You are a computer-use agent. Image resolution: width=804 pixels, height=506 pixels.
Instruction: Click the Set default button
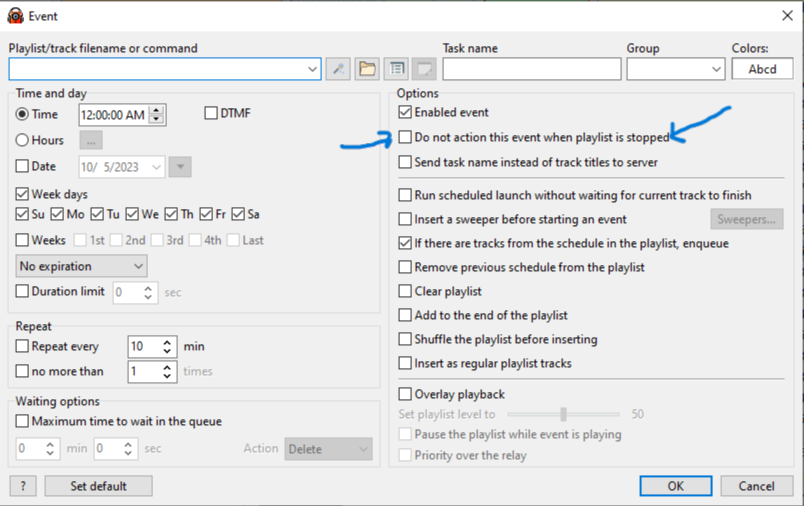click(x=98, y=486)
